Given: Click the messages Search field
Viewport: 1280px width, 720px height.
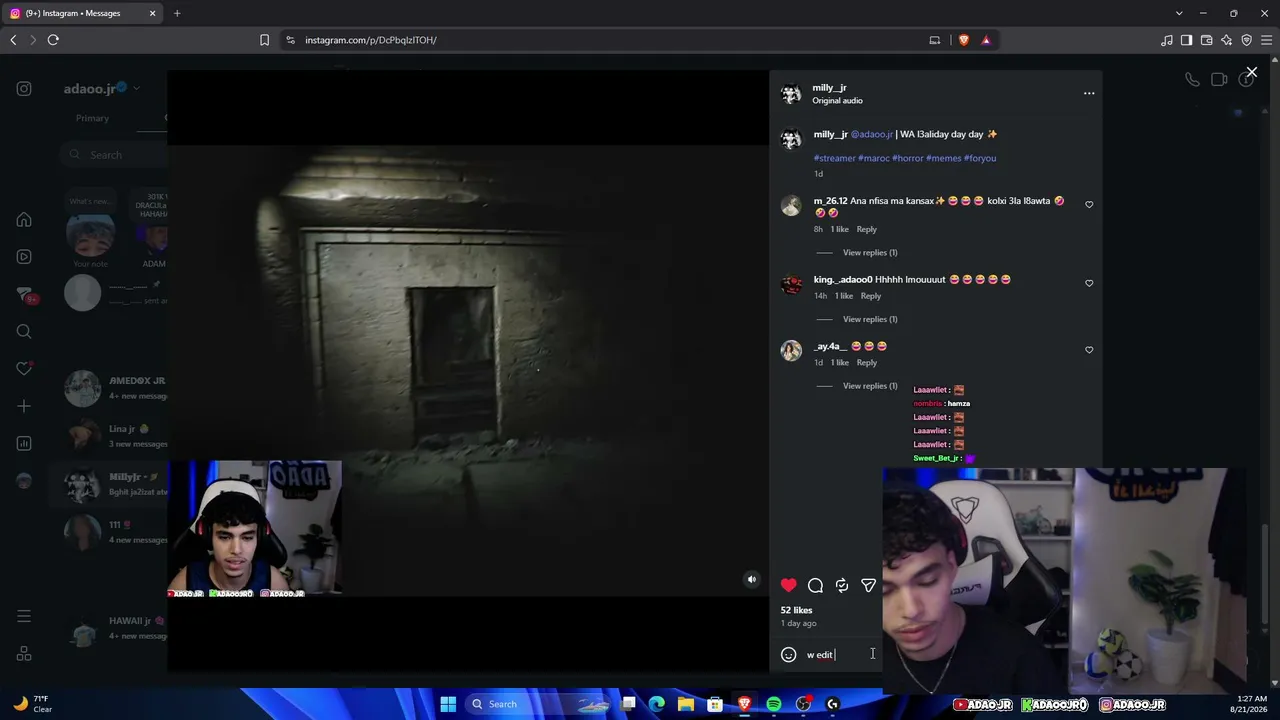Looking at the screenshot, I should click(112, 155).
